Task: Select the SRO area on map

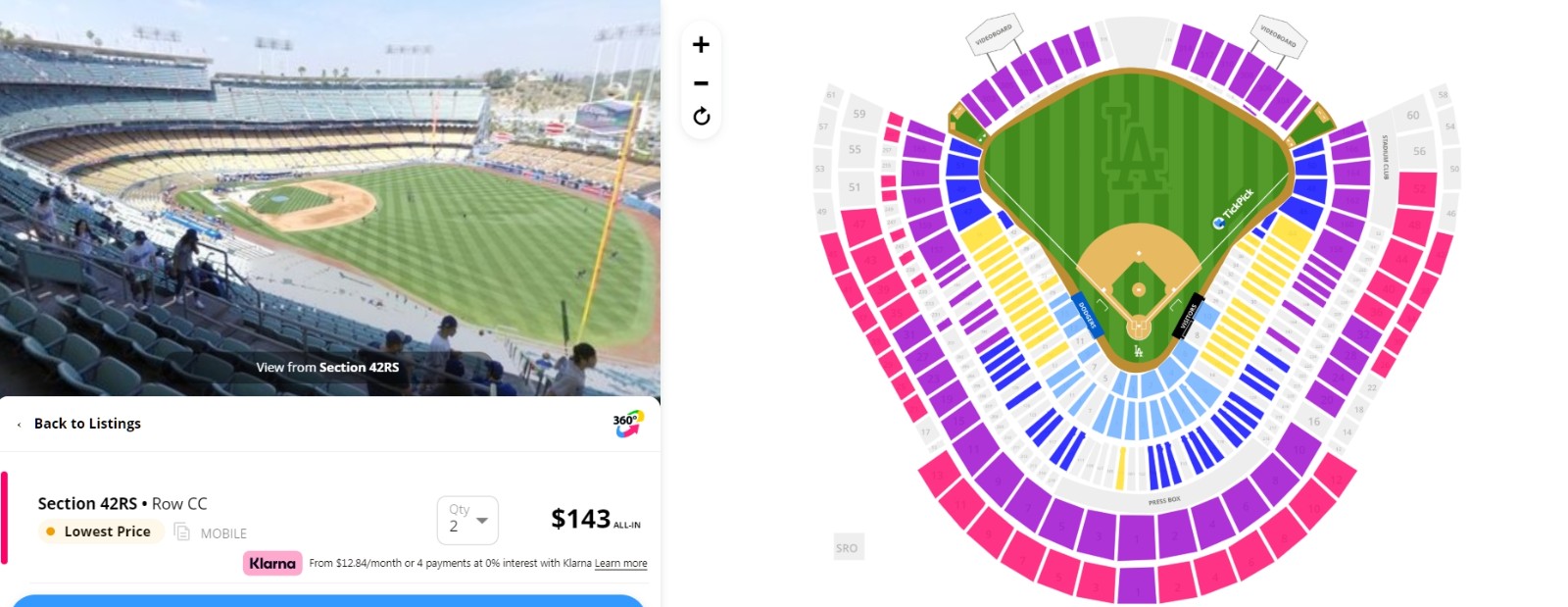Action: coord(847,548)
